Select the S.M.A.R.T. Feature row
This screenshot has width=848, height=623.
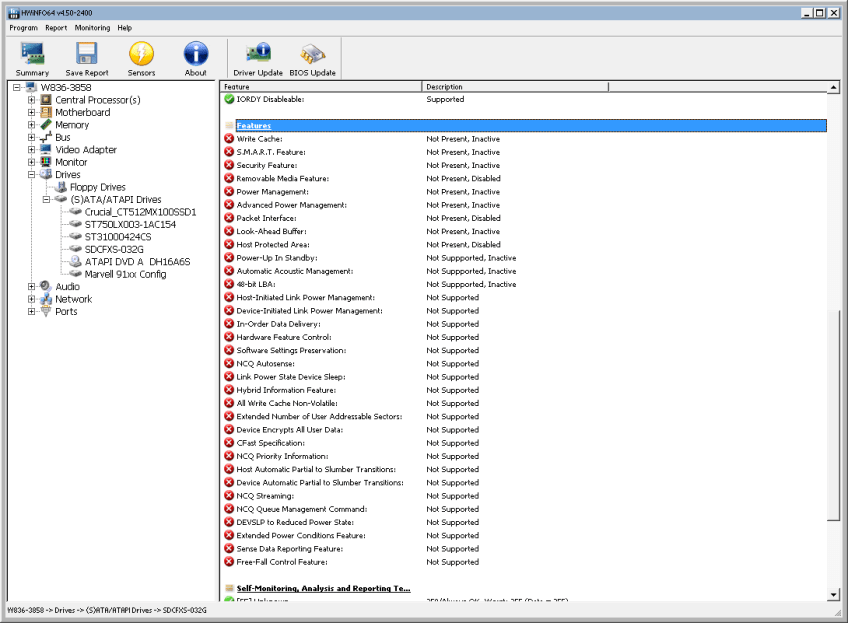(270, 152)
